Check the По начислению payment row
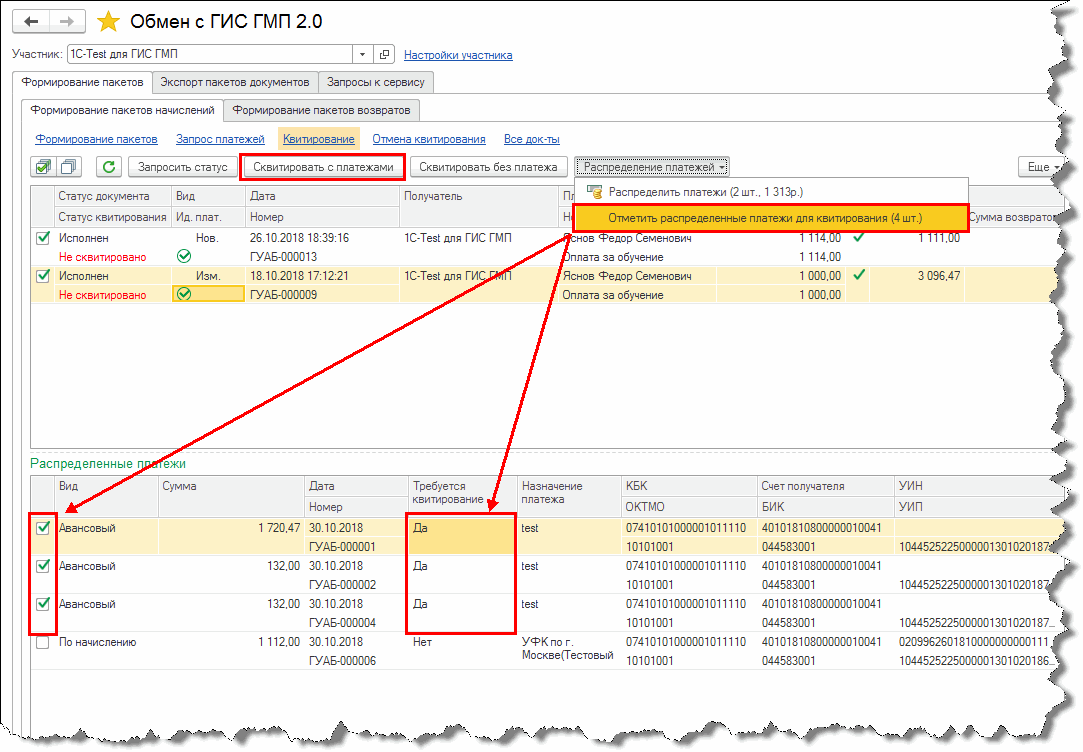Screen dimensions: 1083x752 (x=43, y=642)
